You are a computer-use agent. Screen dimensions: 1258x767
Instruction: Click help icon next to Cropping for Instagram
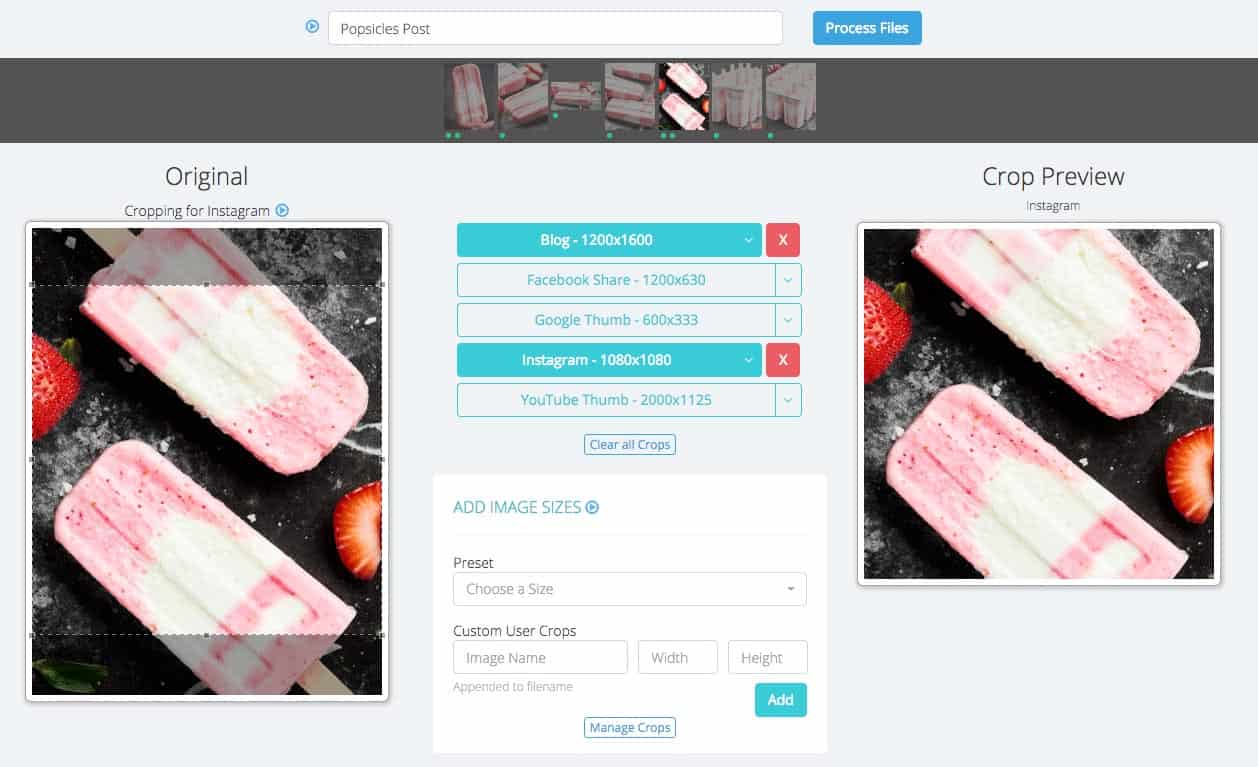point(282,210)
